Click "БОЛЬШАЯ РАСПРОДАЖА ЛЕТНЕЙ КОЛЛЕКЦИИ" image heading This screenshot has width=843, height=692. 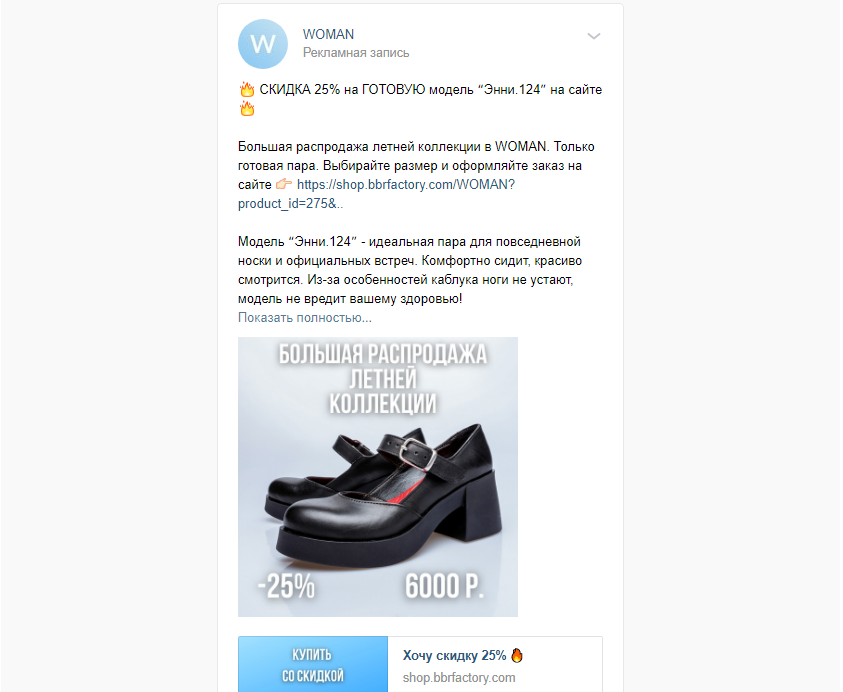pos(383,379)
